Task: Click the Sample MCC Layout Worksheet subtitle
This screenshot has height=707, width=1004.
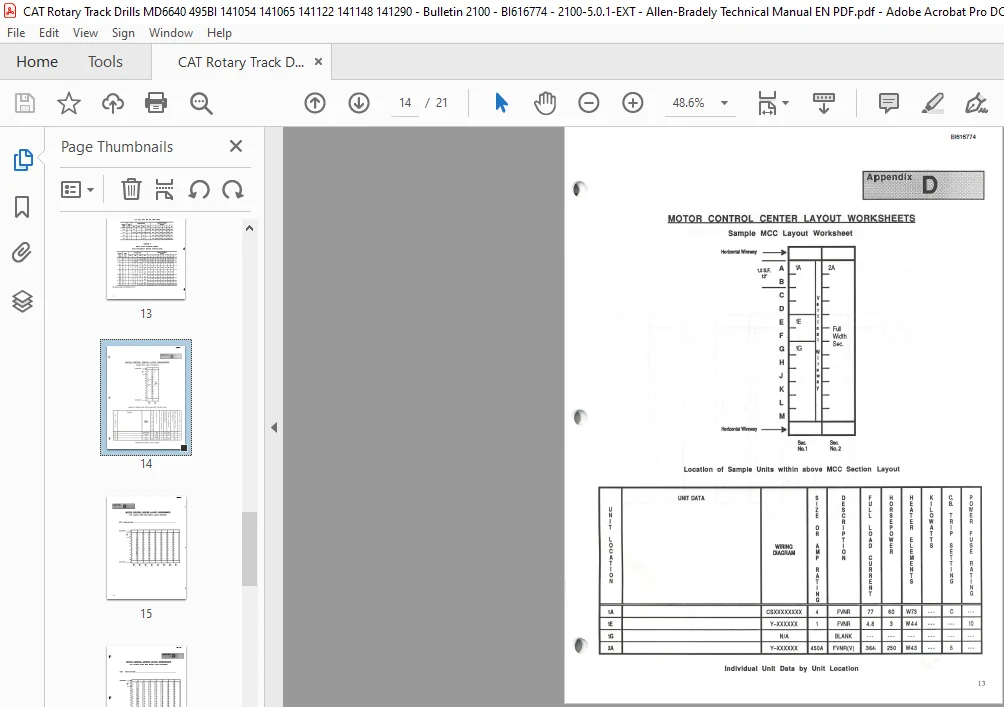Action: [x=790, y=233]
